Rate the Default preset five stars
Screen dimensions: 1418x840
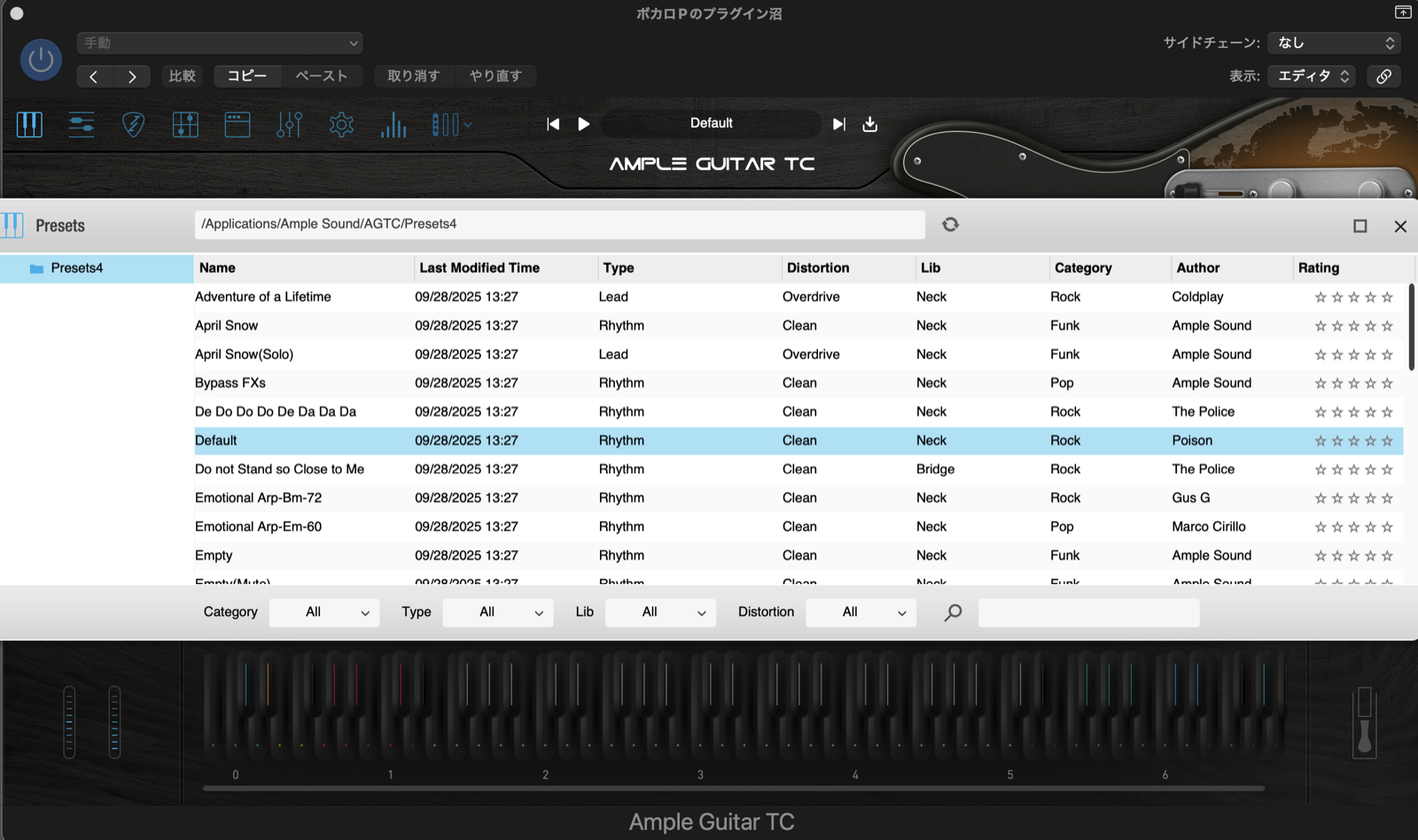click(1387, 440)
